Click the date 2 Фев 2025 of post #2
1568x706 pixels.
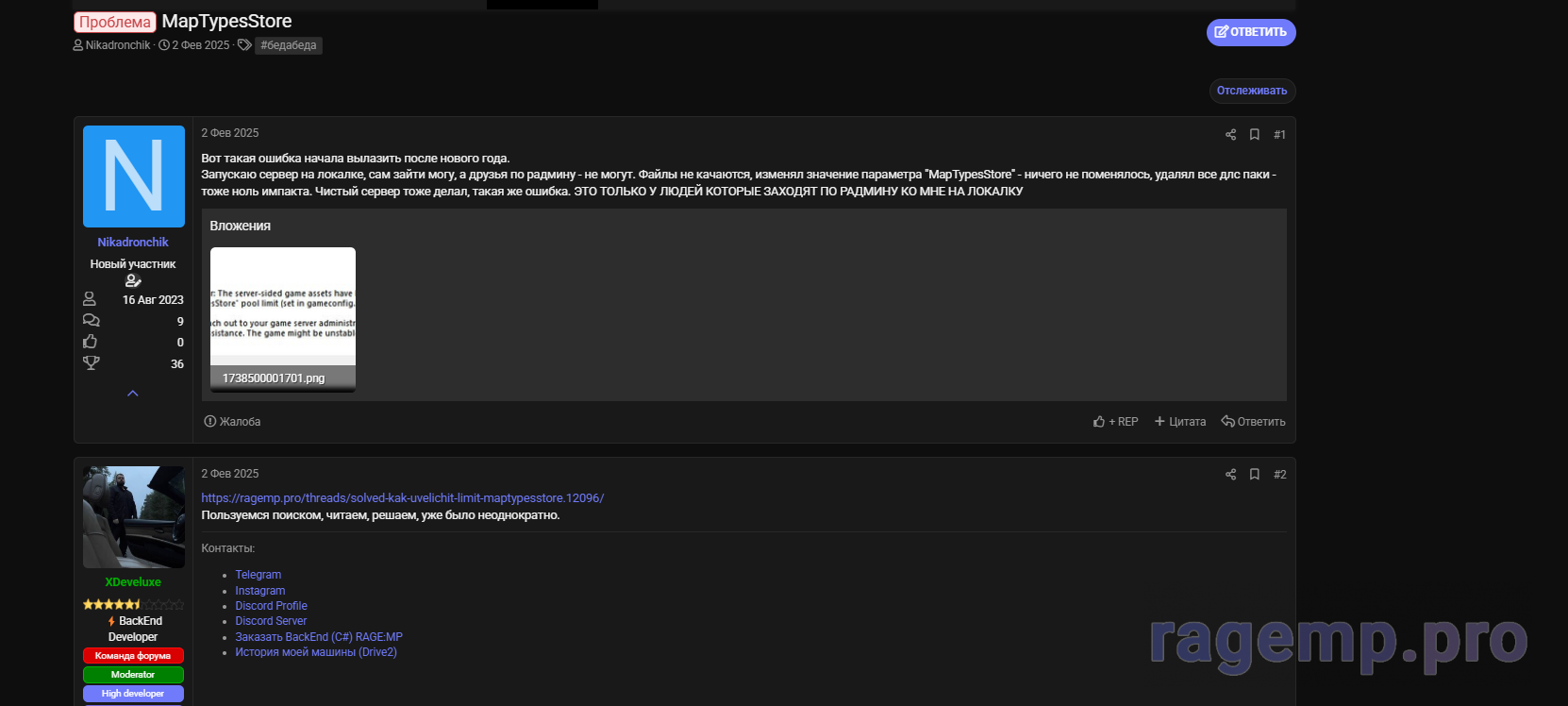(x=230, y=474)
